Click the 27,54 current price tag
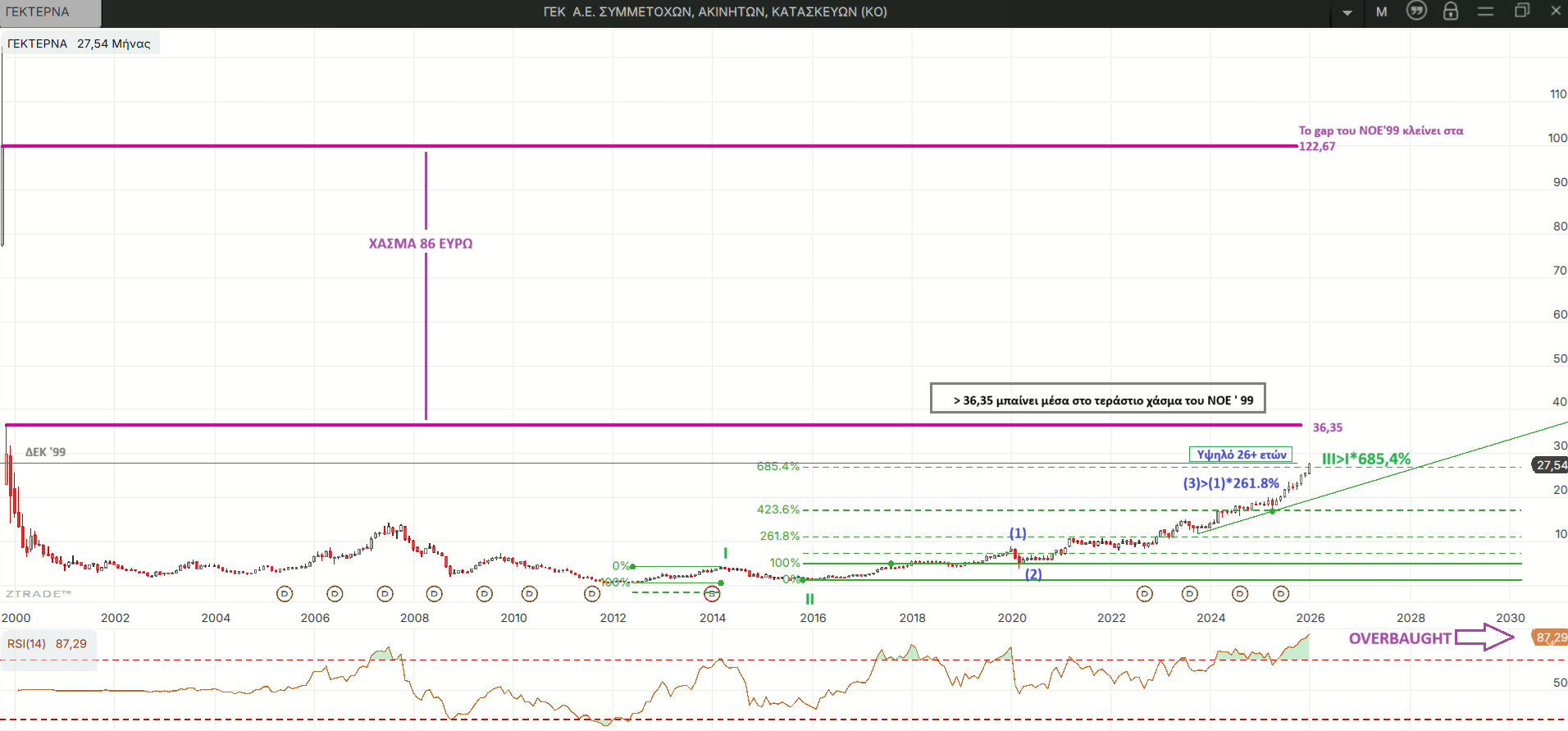This screenshot has width=1568, height=731. pyautogui.click(x=1550, y=465)
